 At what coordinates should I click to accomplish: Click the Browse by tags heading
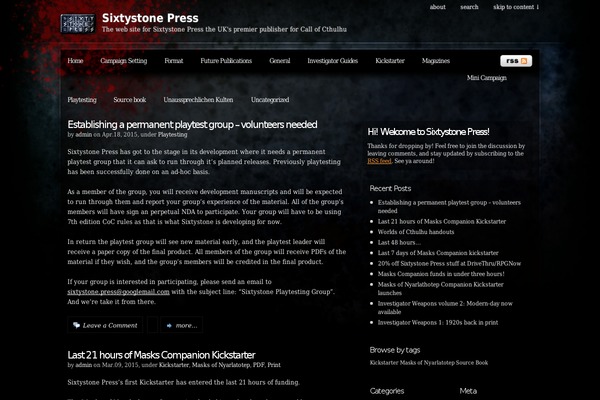395,350
